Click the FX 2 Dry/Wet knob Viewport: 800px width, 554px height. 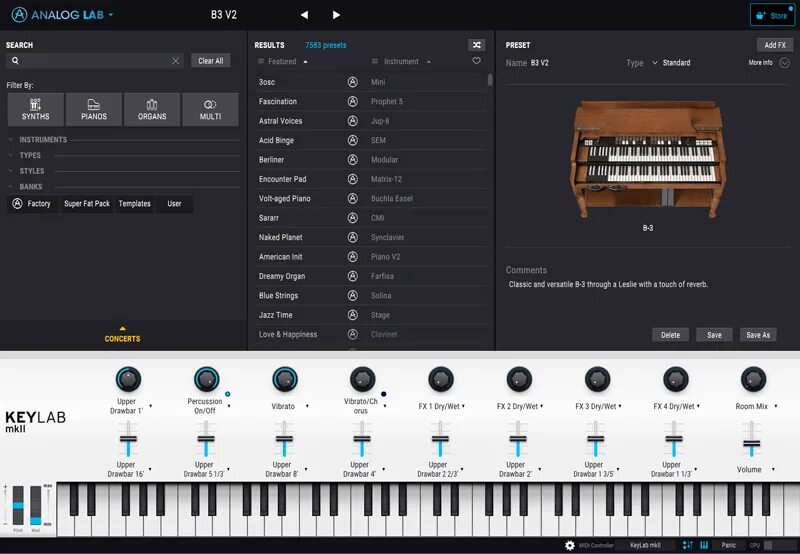coord(519,380)
